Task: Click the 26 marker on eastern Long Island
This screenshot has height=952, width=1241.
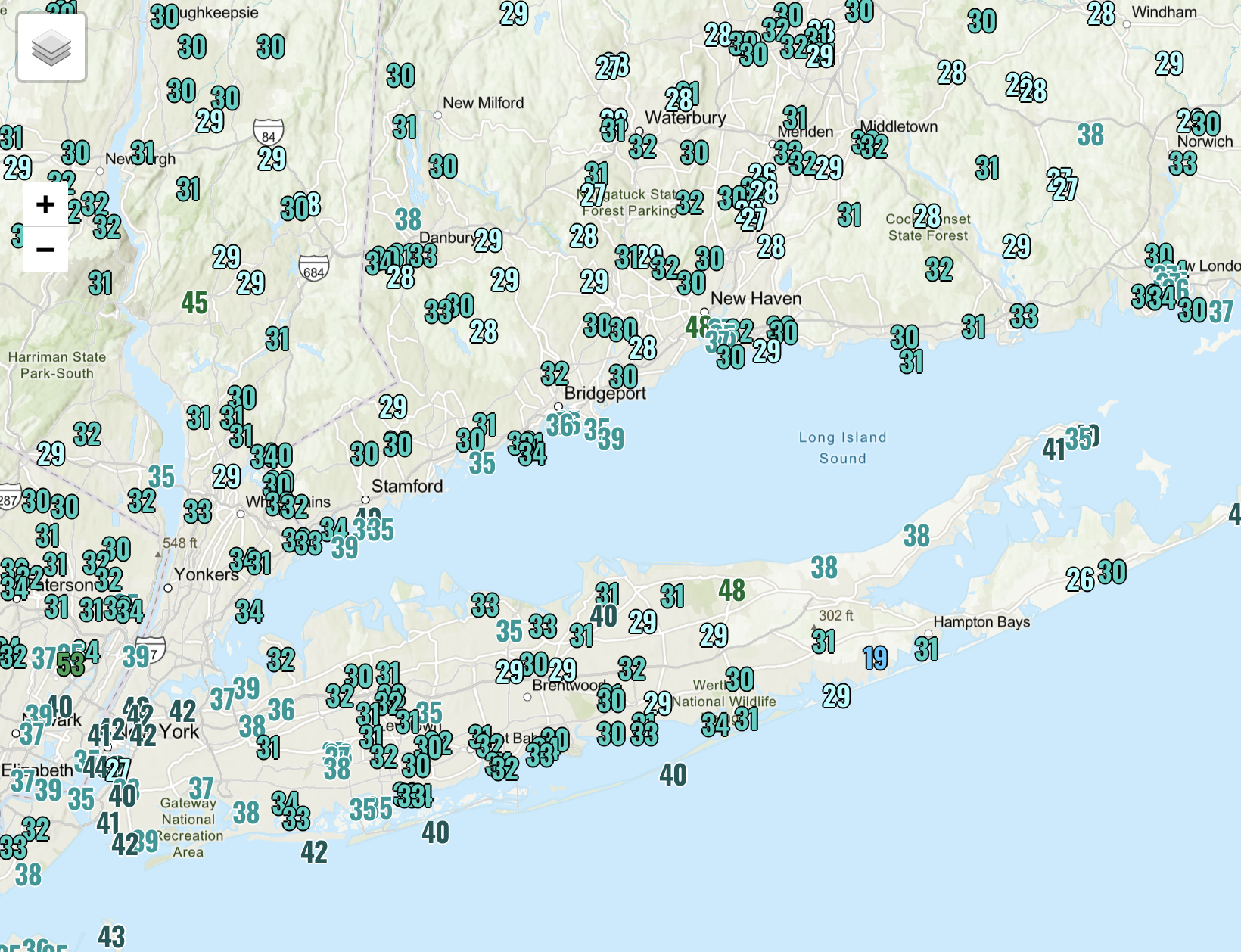Action: [1080, 580]
